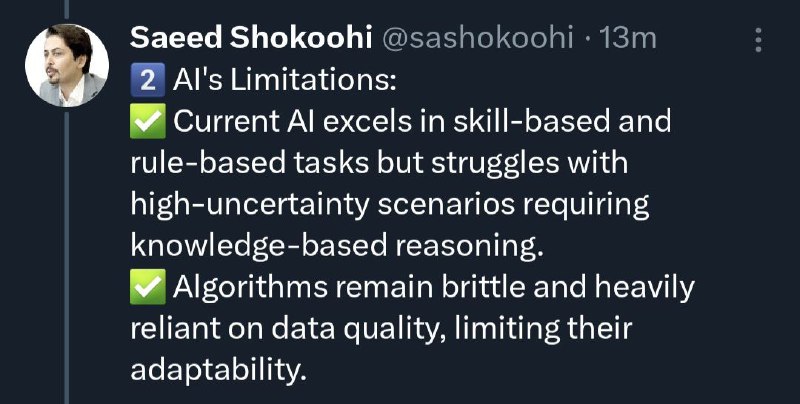This screenshot has width=800, height=404.
Task: Click the 'AI's Limitations:' heading text
Action: click(284, 81)
